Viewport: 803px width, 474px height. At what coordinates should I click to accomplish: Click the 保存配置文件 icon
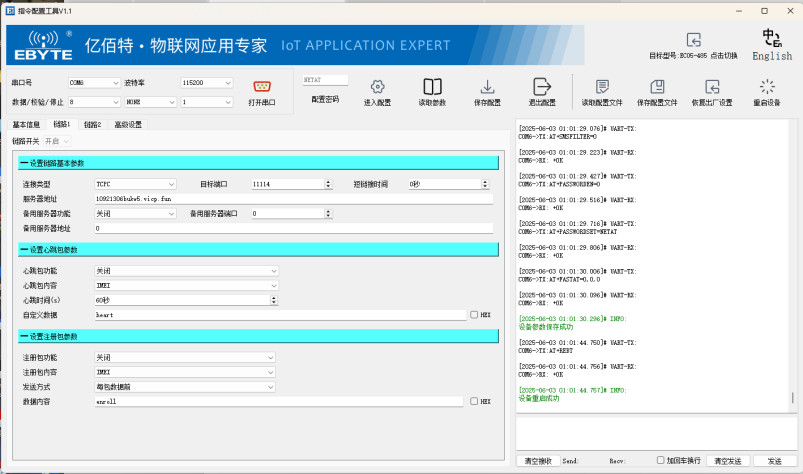(657, 87)
